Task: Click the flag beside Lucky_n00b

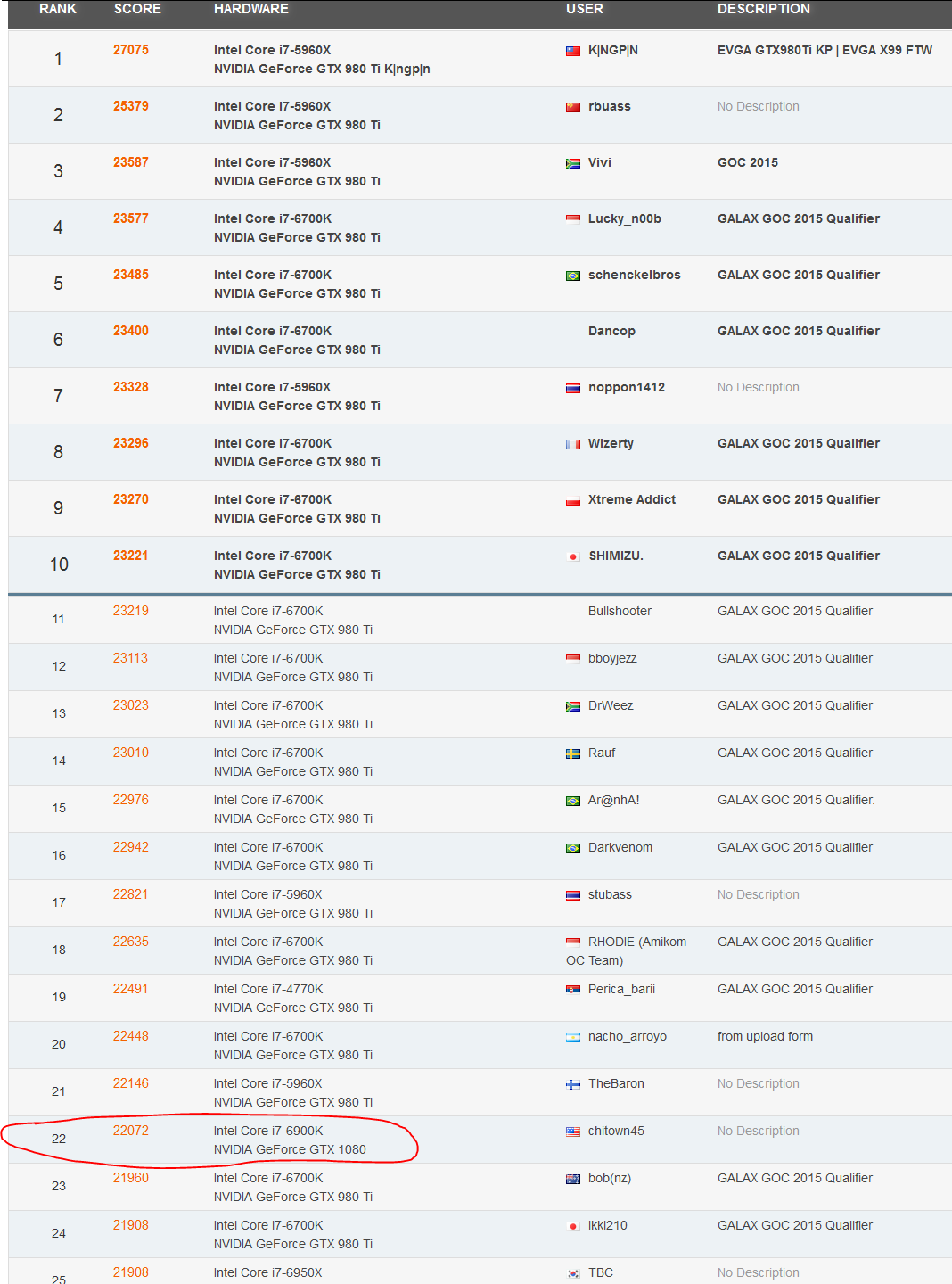Action: coord(573,219)
